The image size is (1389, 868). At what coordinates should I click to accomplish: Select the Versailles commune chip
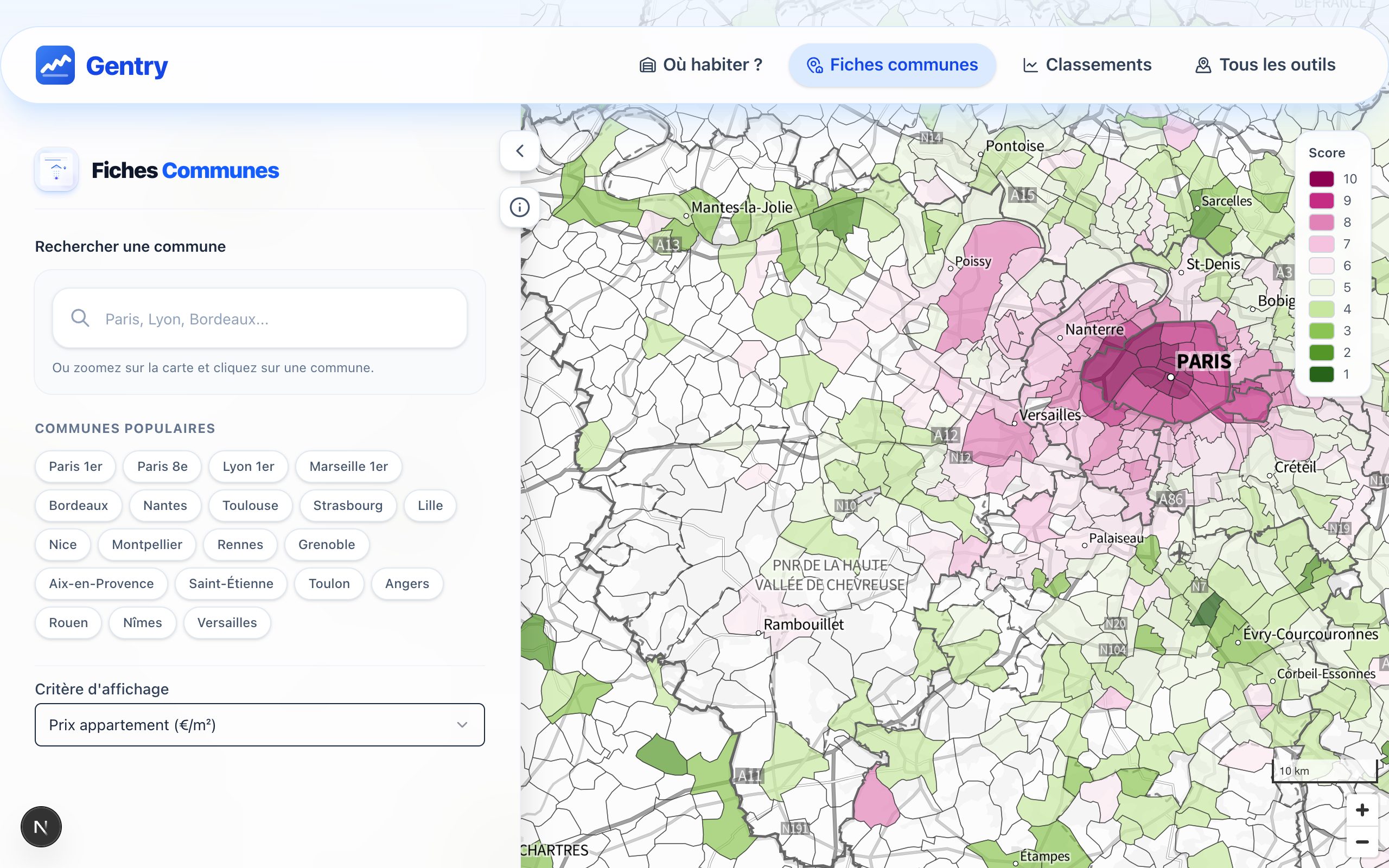pyautogui.click(x=227, y=622)
